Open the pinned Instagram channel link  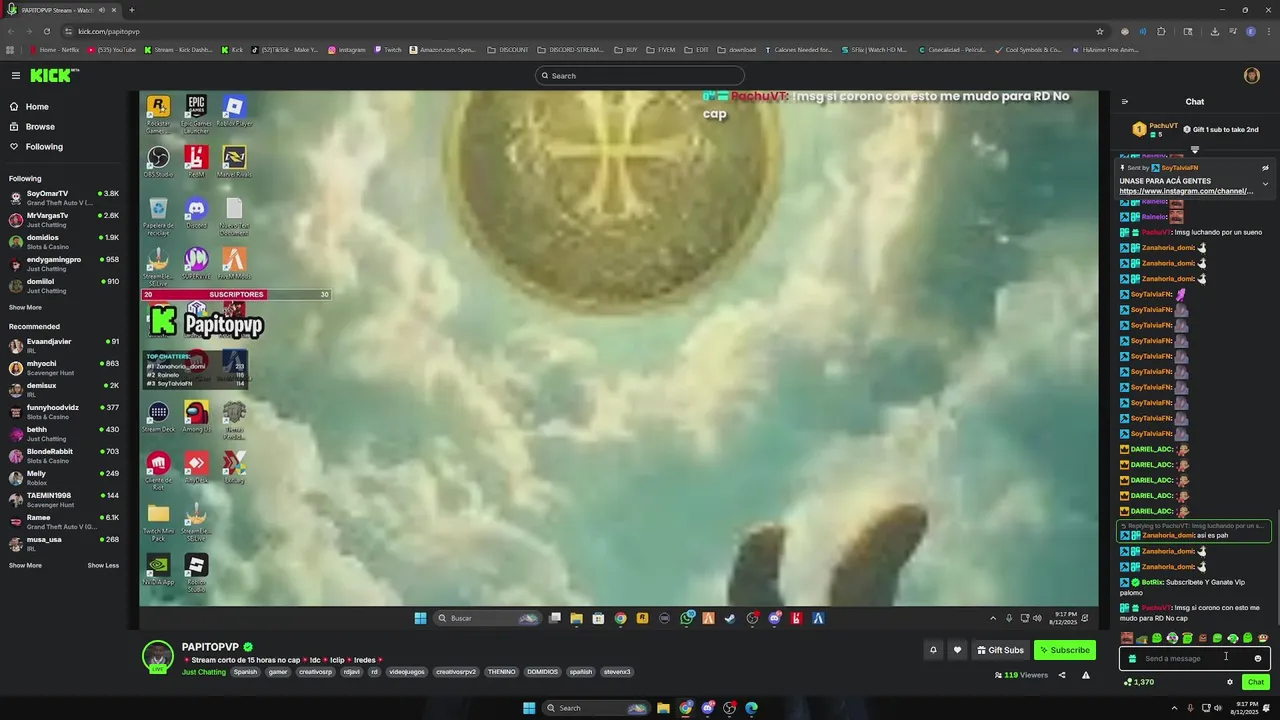click(x=1186, y=191)
